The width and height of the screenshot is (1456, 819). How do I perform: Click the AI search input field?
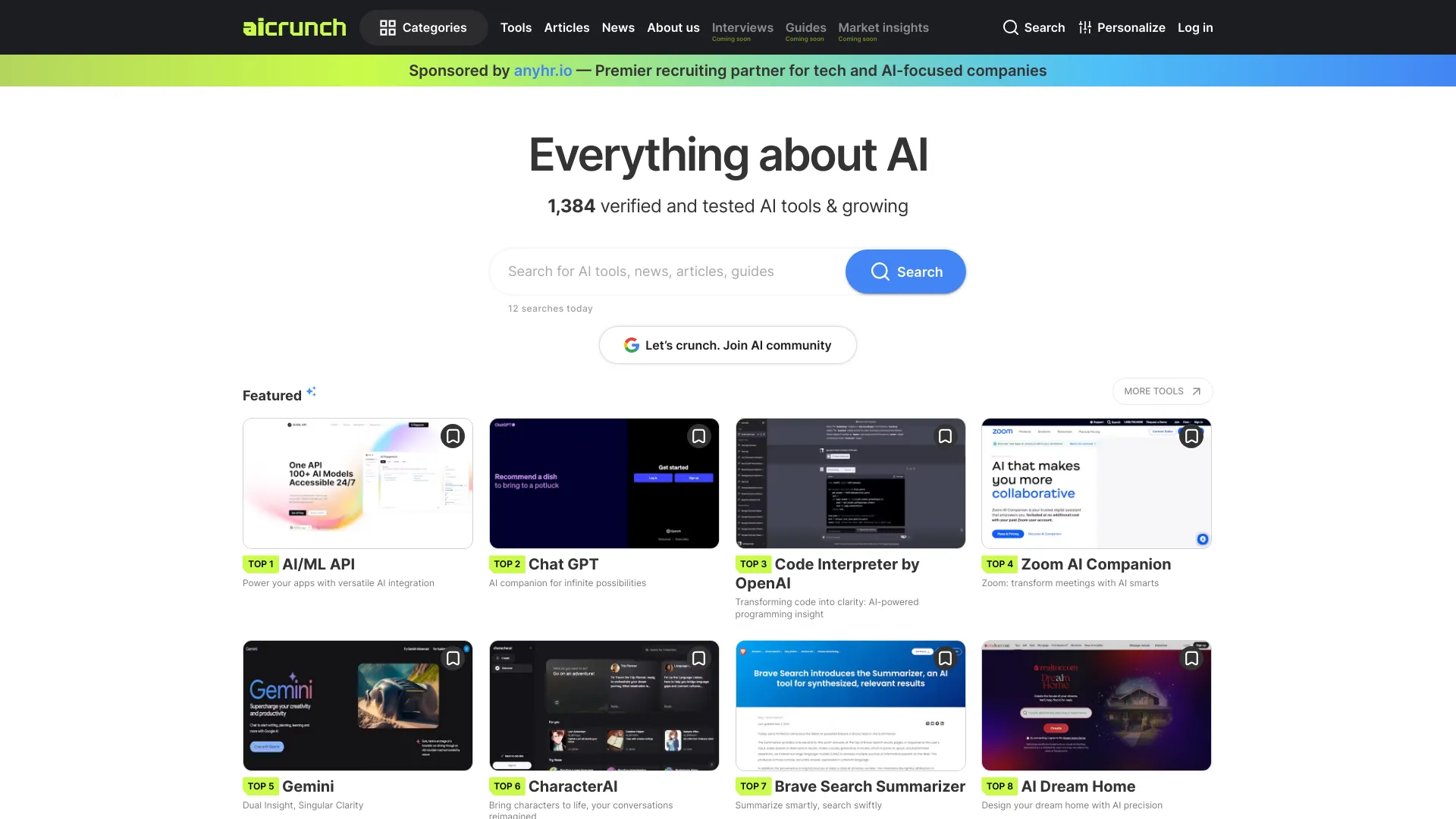[670, 271]
